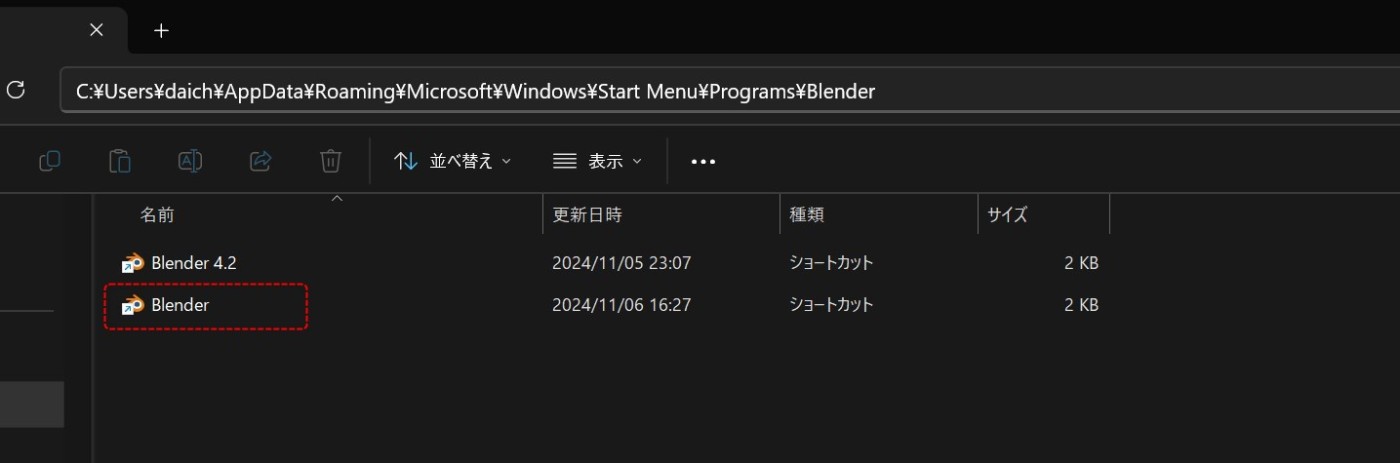The image size is (1400, 463).
Task: Click ショートカット type in the 2024/11/06 row
Action: point(831,305)
